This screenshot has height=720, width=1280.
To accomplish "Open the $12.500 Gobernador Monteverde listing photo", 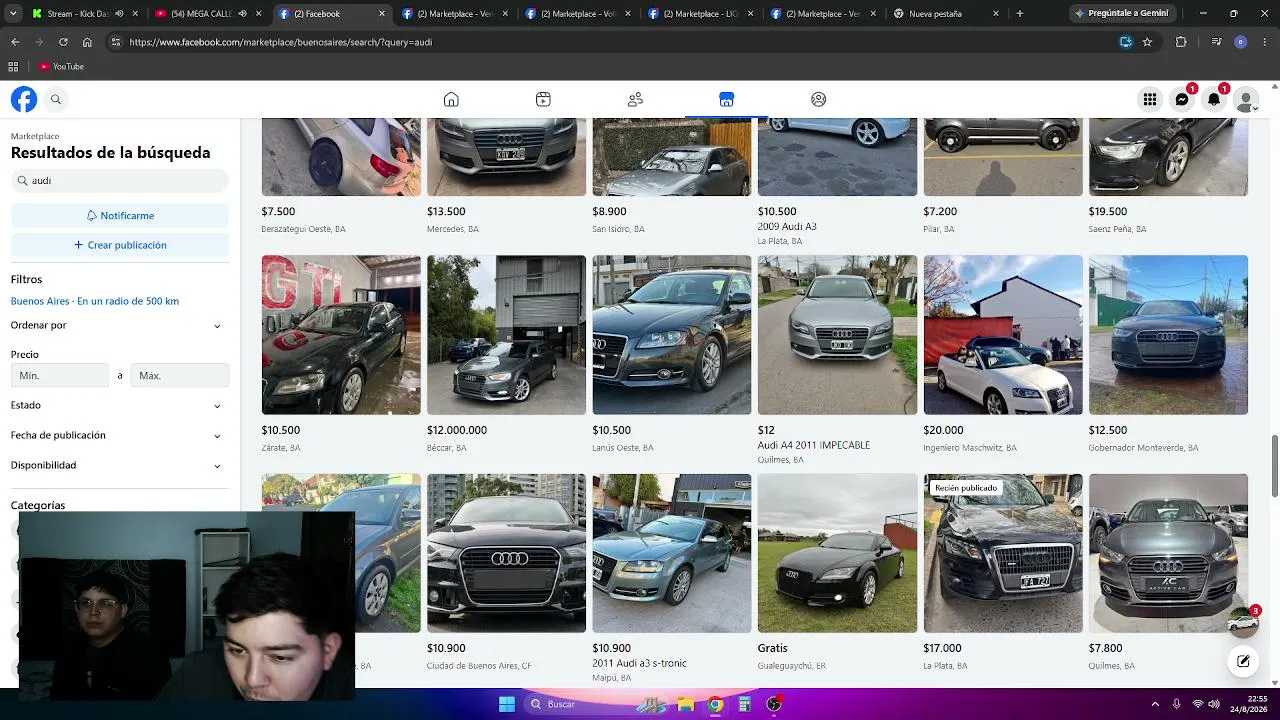I will tap(1168, 335).
